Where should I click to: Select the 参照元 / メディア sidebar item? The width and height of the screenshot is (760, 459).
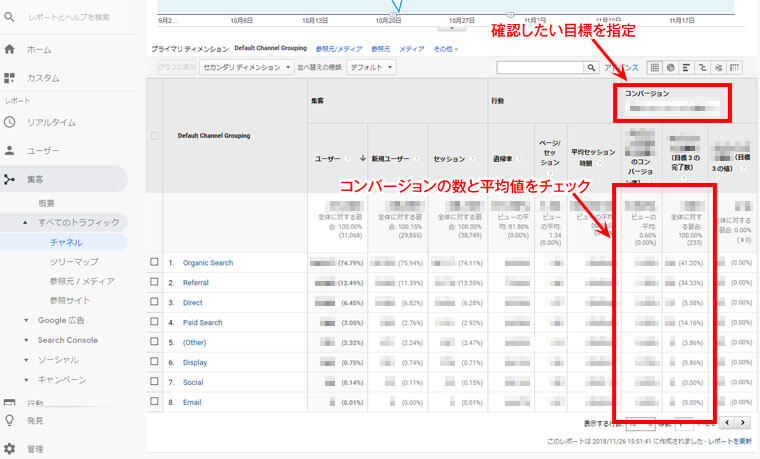82,281
